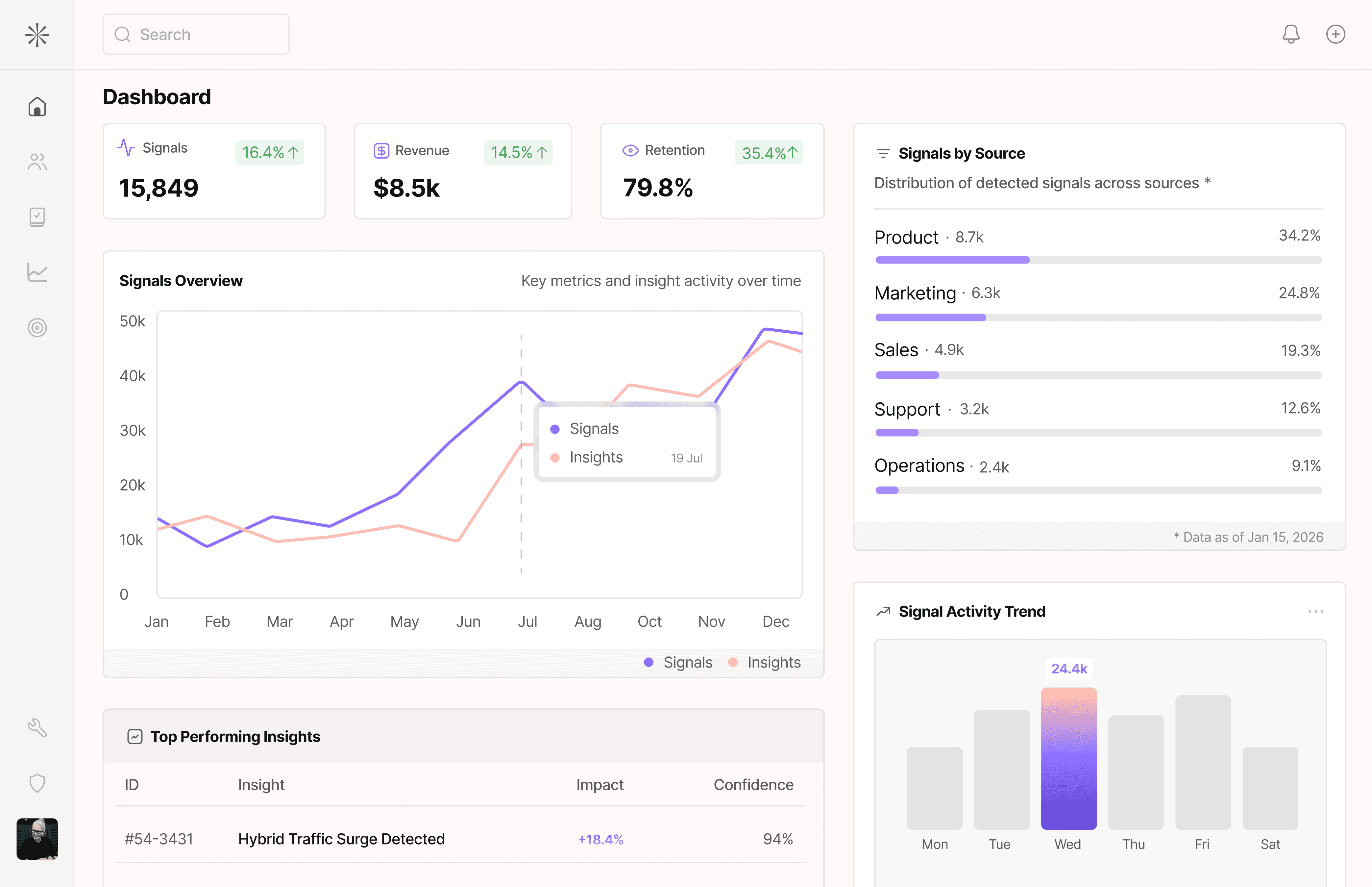Open the Tools wrench icon in sidebar

[x=37, y=727]
